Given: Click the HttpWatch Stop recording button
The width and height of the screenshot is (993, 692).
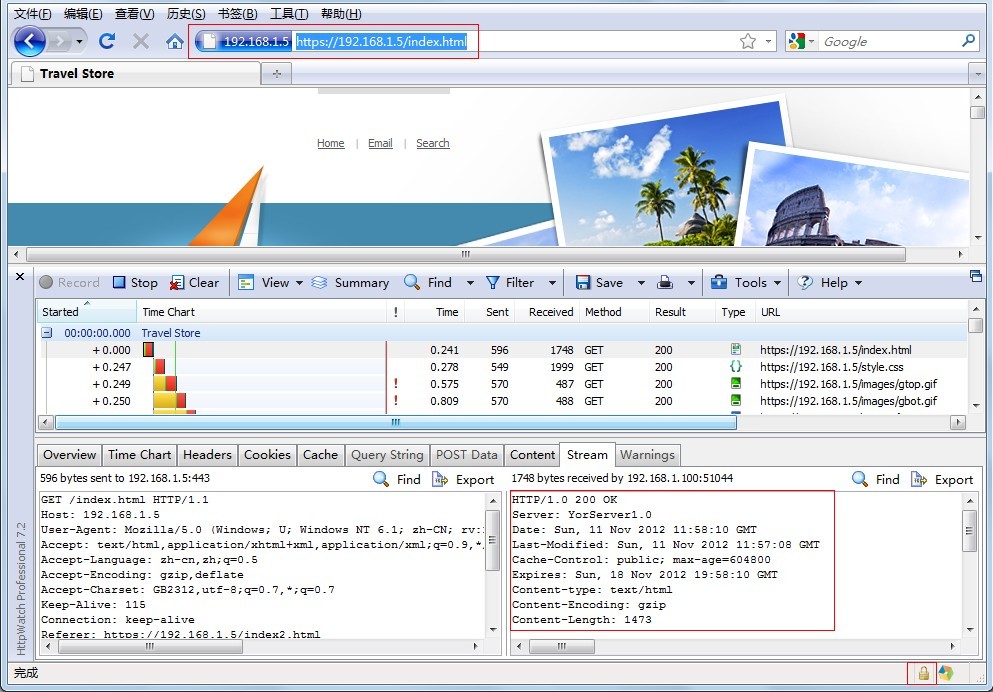Looking at the screenshot, I should pyautogui.click(x=135, y=283).
